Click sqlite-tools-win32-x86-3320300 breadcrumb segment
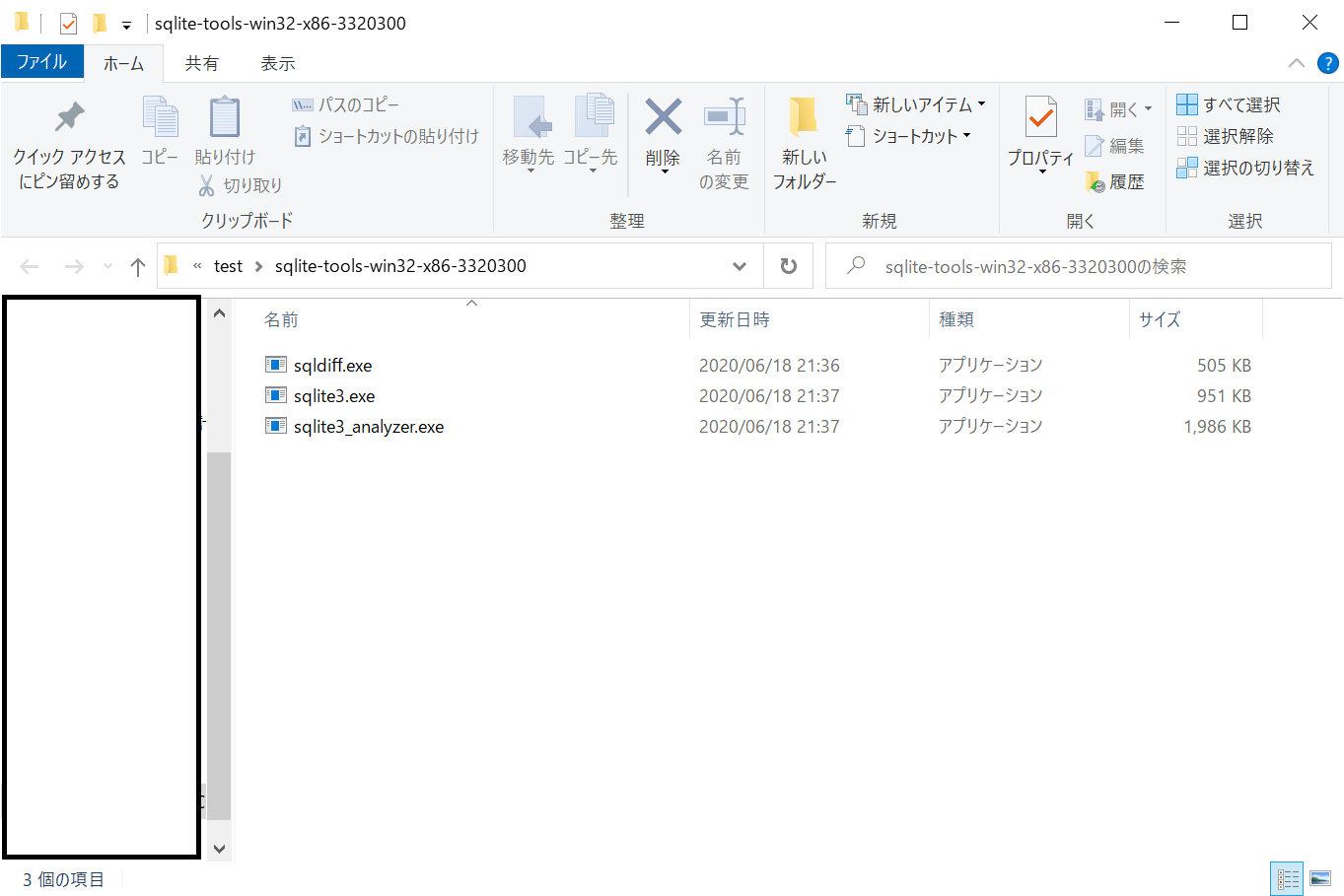Image resolution: width=1344 pixels, height=896 pixels. 400,266
